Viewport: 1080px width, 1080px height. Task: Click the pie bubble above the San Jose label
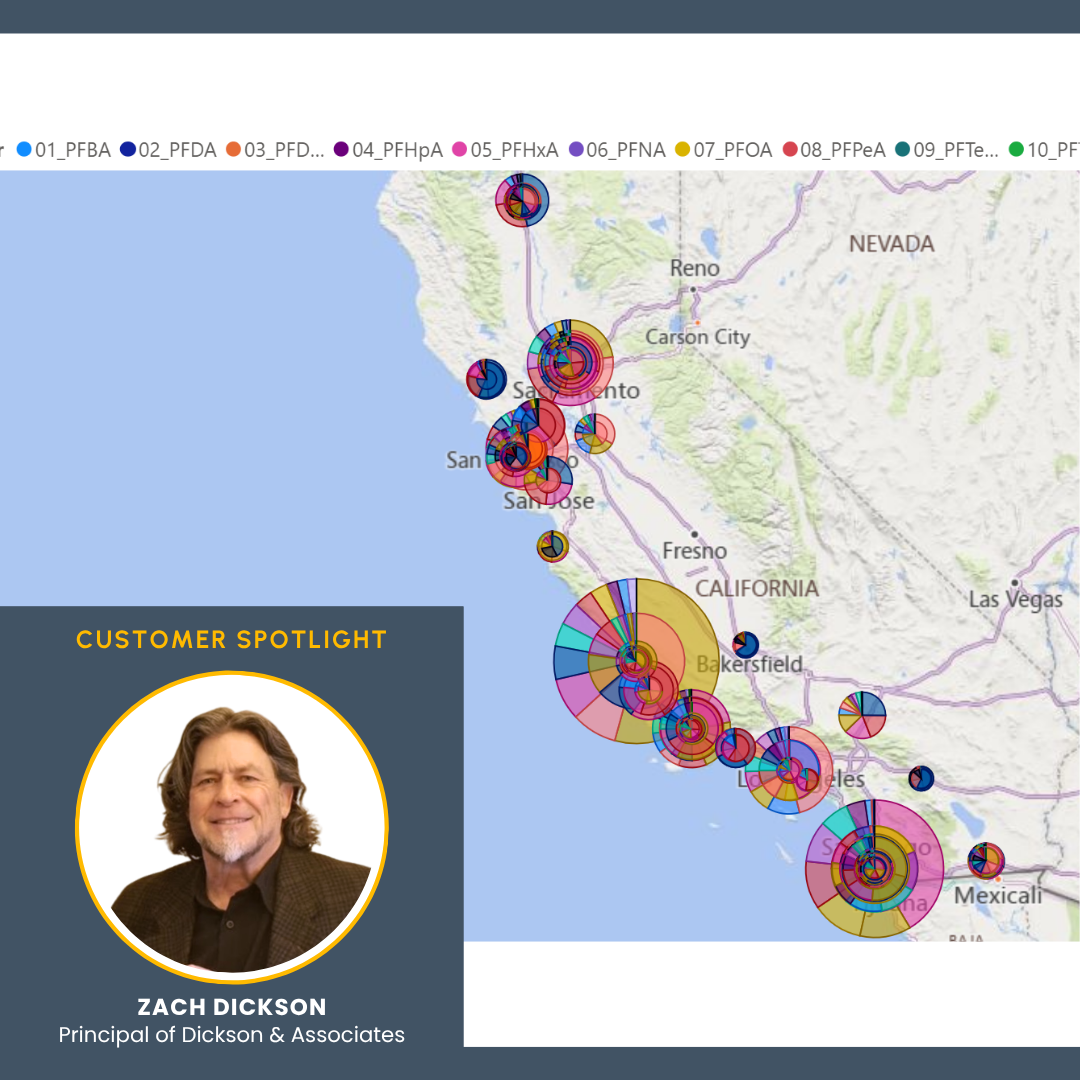click(x=548, y=479)
